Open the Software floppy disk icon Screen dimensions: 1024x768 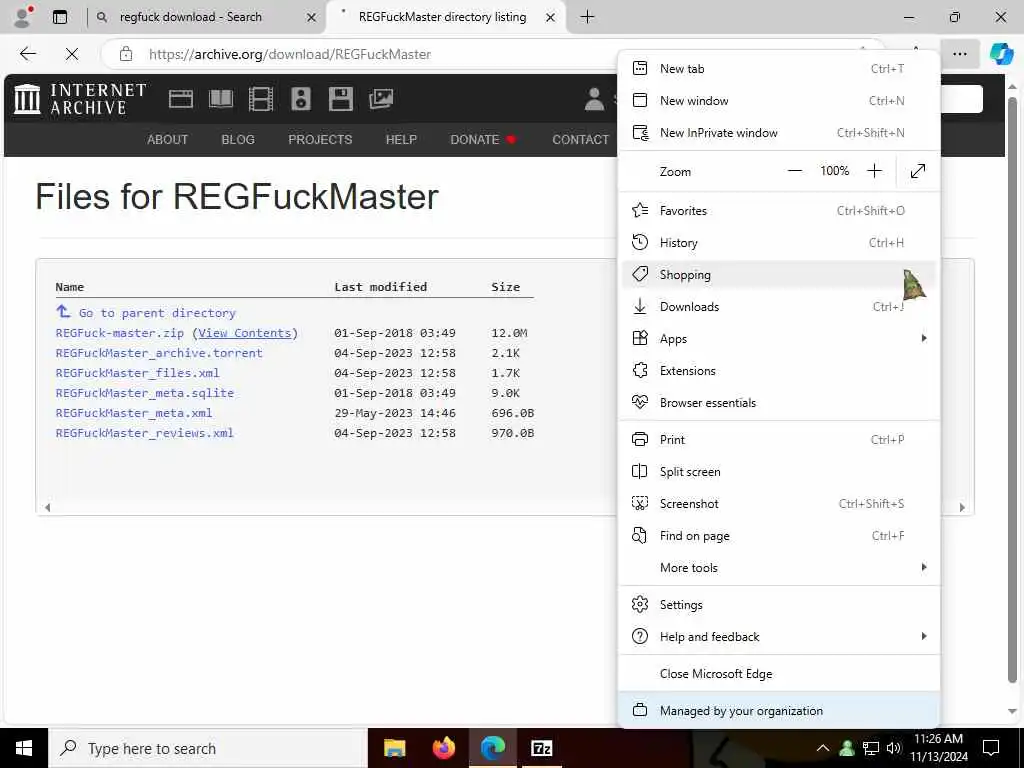[340, 99]
